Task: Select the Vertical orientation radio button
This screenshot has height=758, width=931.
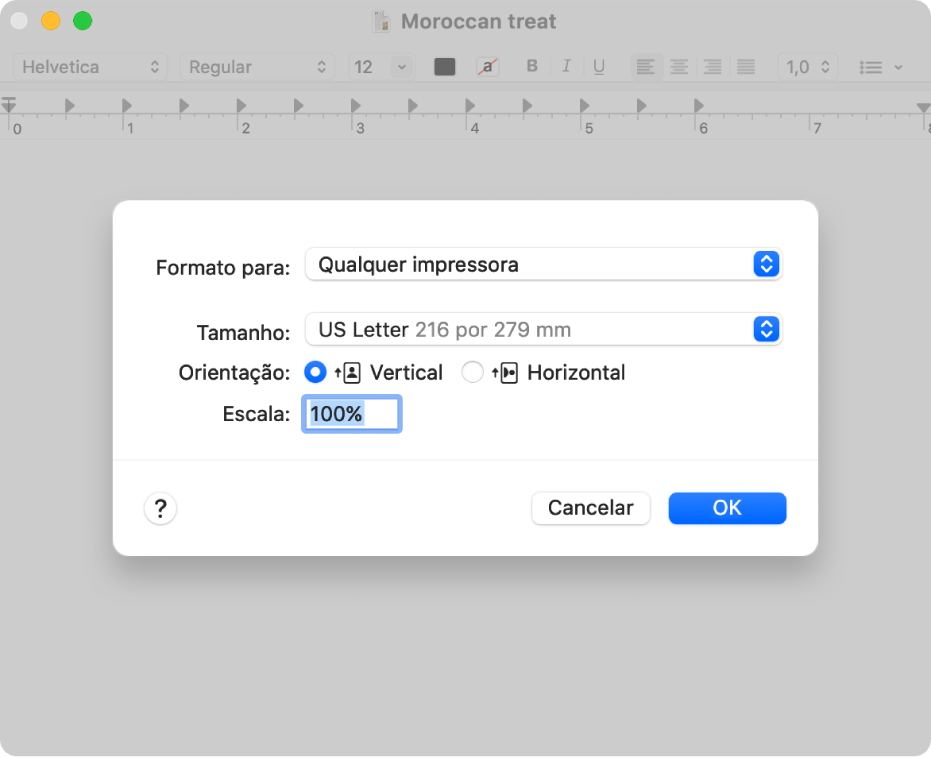Action: point(315,372)
